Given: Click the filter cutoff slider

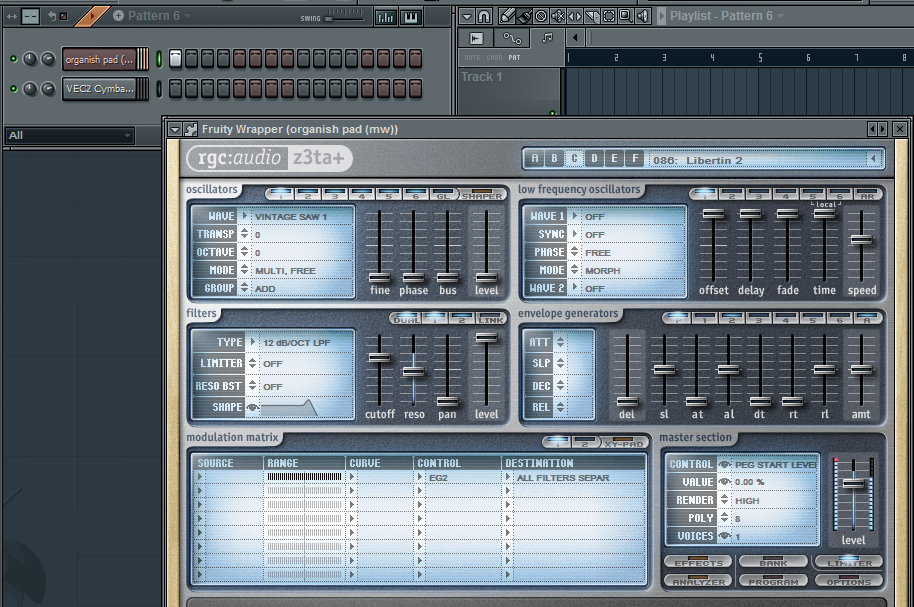Looking at the screenshot, I should 379,357.
